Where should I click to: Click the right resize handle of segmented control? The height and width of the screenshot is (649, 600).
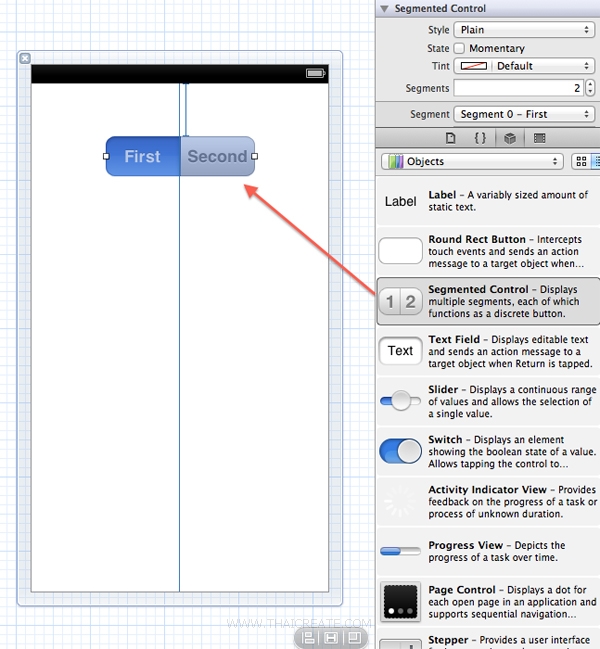[254, 156]
